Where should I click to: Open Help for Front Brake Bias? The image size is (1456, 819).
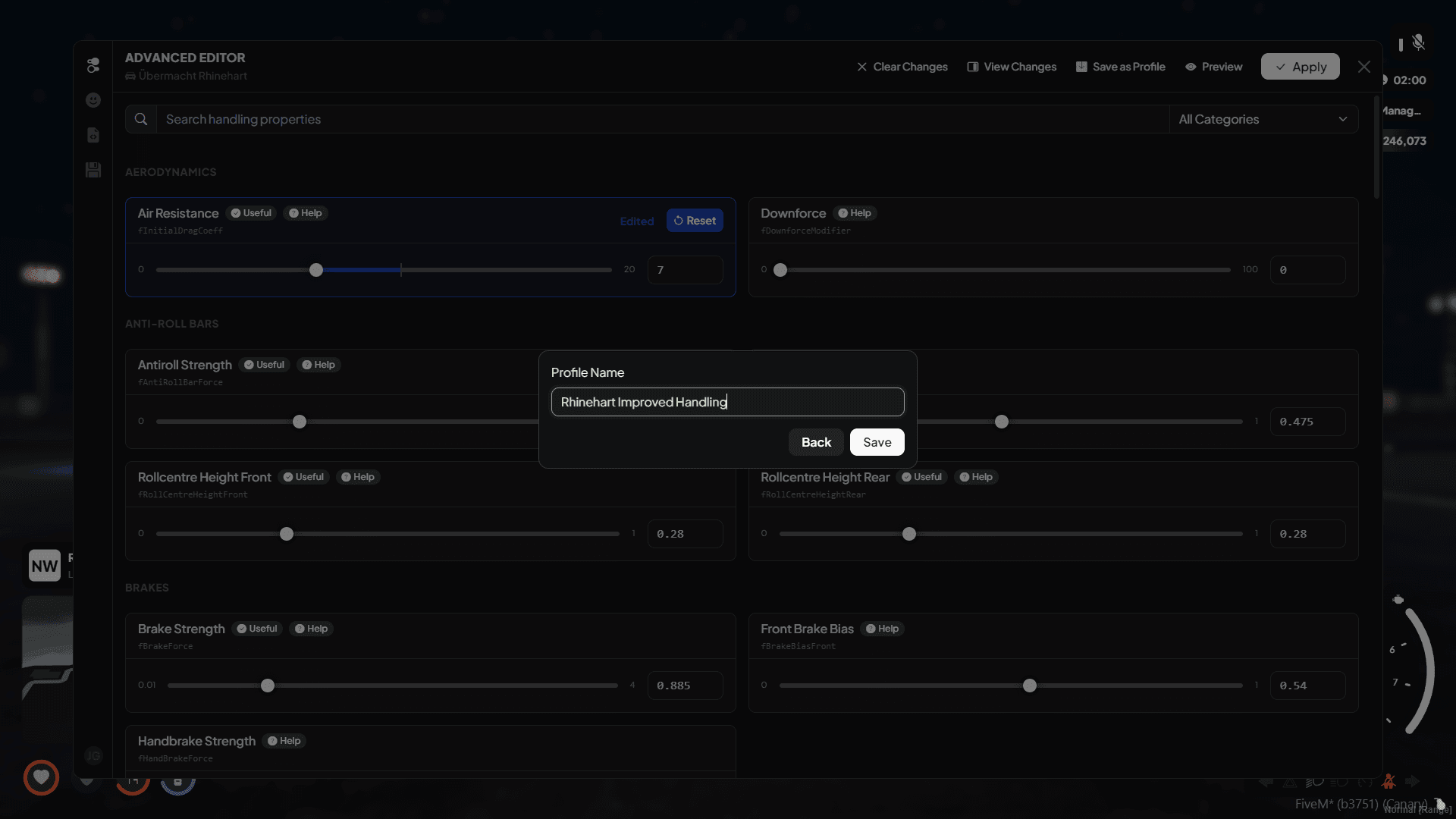(882, 629)
